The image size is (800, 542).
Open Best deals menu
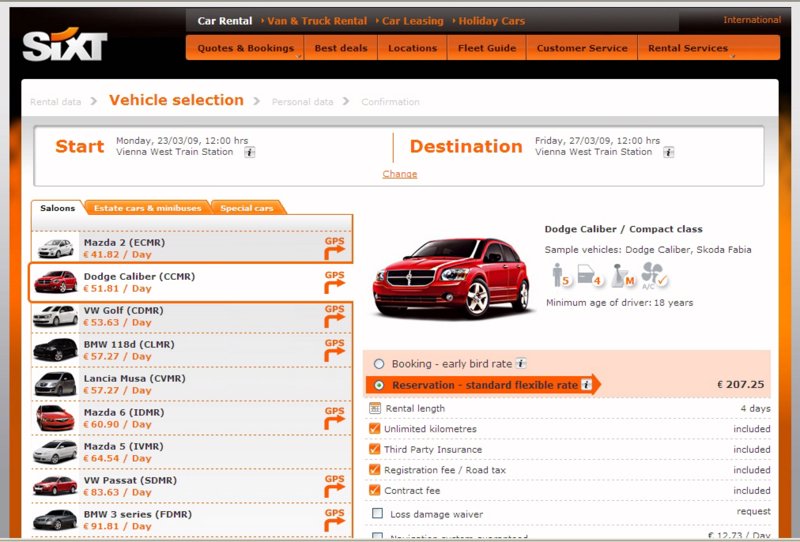[x=341, y=48]
